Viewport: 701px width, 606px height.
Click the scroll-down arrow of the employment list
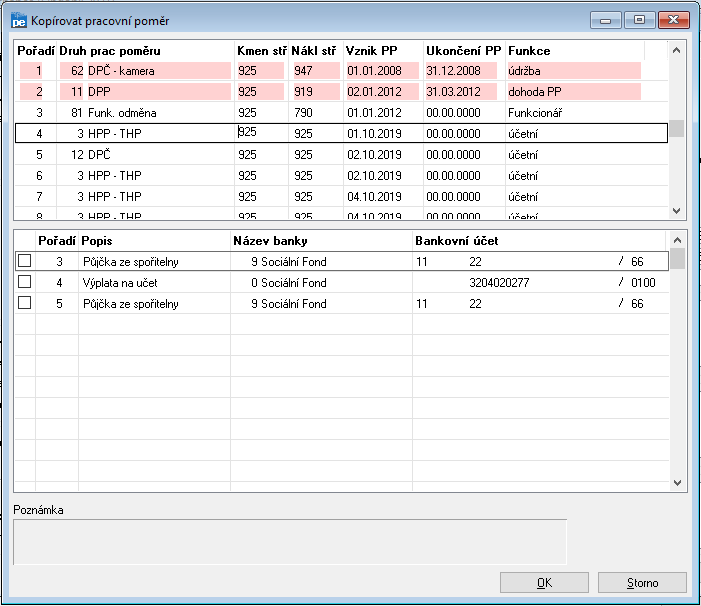click(x=676, y=210)
